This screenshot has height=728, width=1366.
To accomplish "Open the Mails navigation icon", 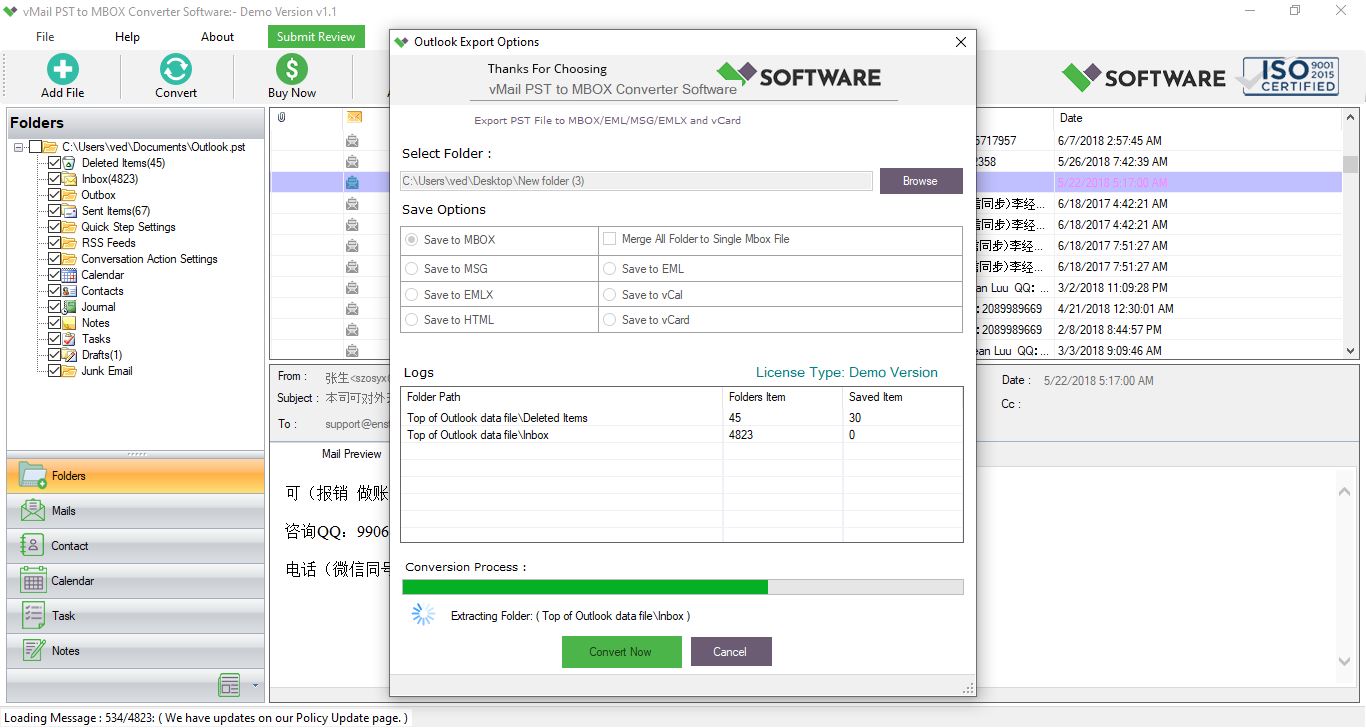I will pyautogui.click(x=32, y=510).
